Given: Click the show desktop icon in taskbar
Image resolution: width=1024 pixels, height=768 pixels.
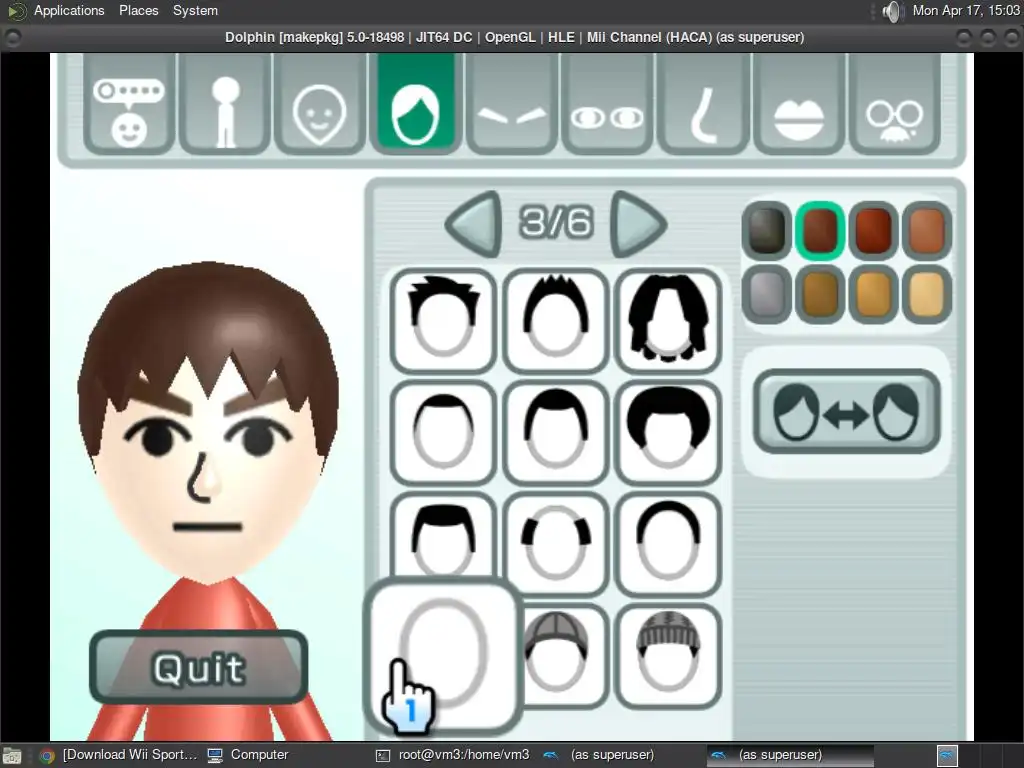Looking at the screenshot, I should [12, 756].
